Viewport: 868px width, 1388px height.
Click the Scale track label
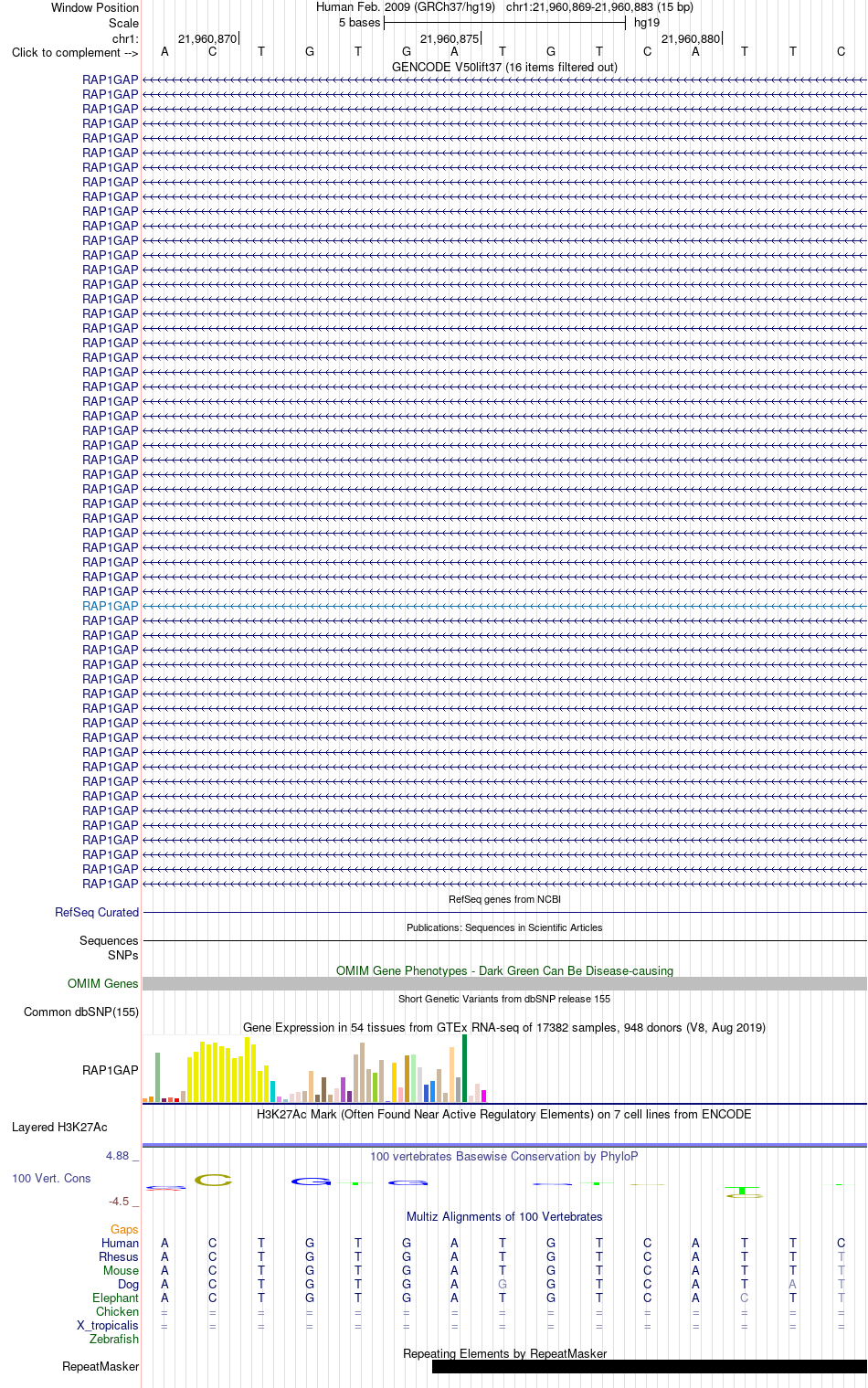click(123, 23)
